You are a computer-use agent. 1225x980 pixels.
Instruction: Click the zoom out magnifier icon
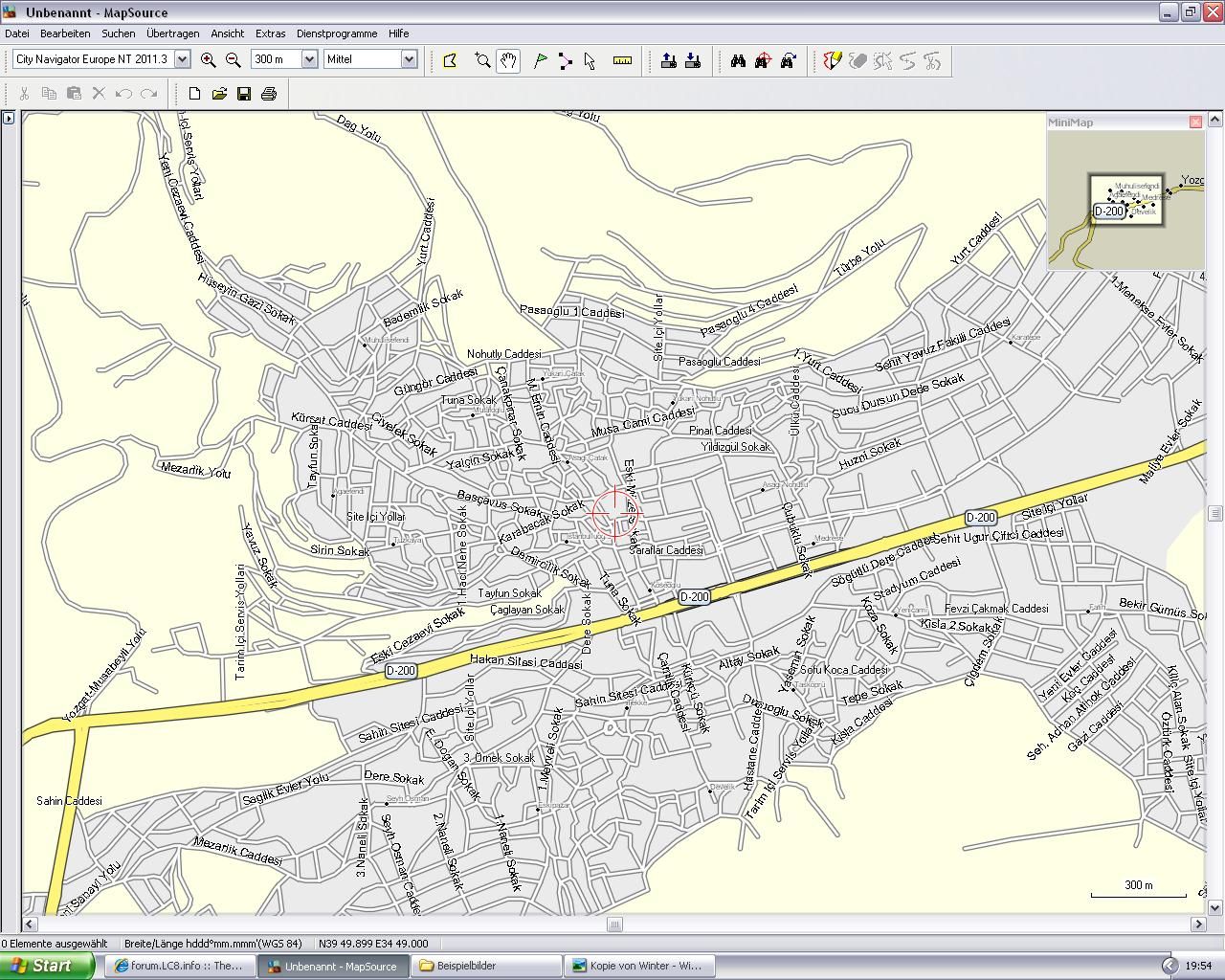pyautogui.click(x=233, y=59)
